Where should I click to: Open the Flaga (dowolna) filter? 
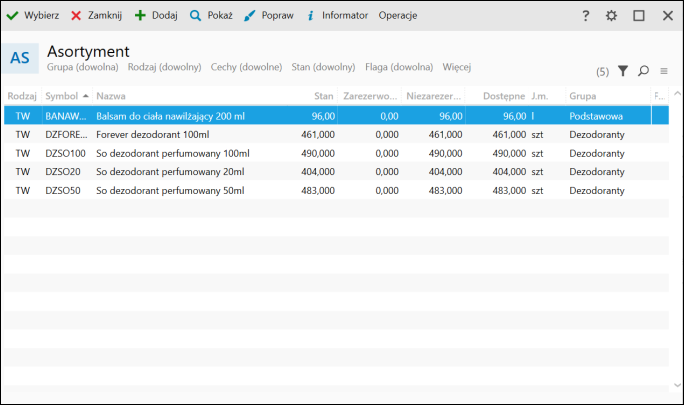(399, 67)
